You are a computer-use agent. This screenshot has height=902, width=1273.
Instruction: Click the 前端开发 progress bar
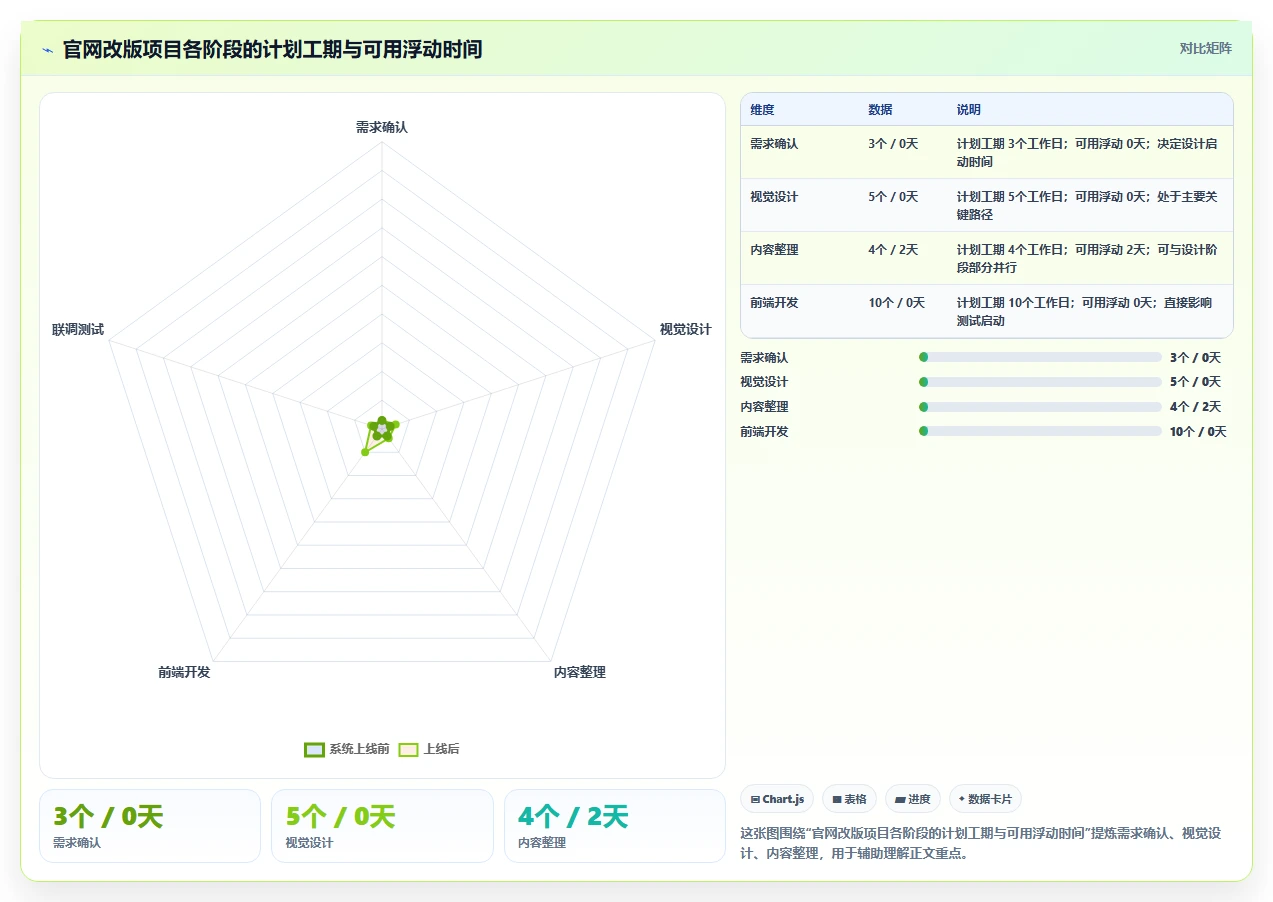(1040, 432)
